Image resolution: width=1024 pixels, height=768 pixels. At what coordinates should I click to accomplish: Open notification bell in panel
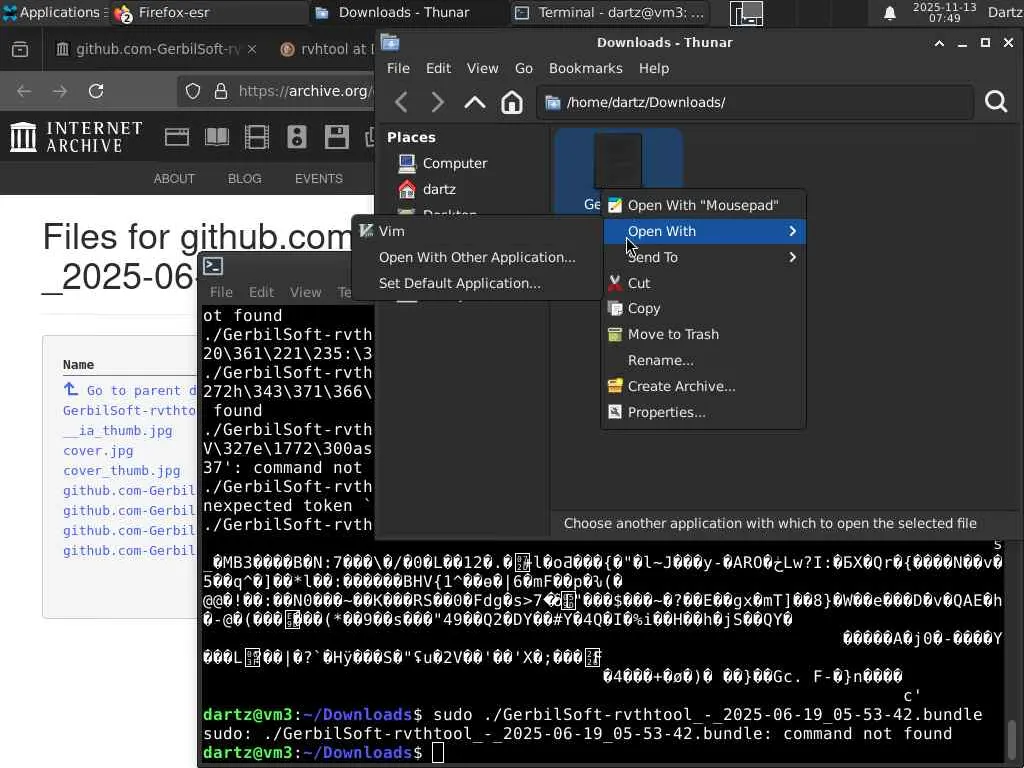click(889, 13)
